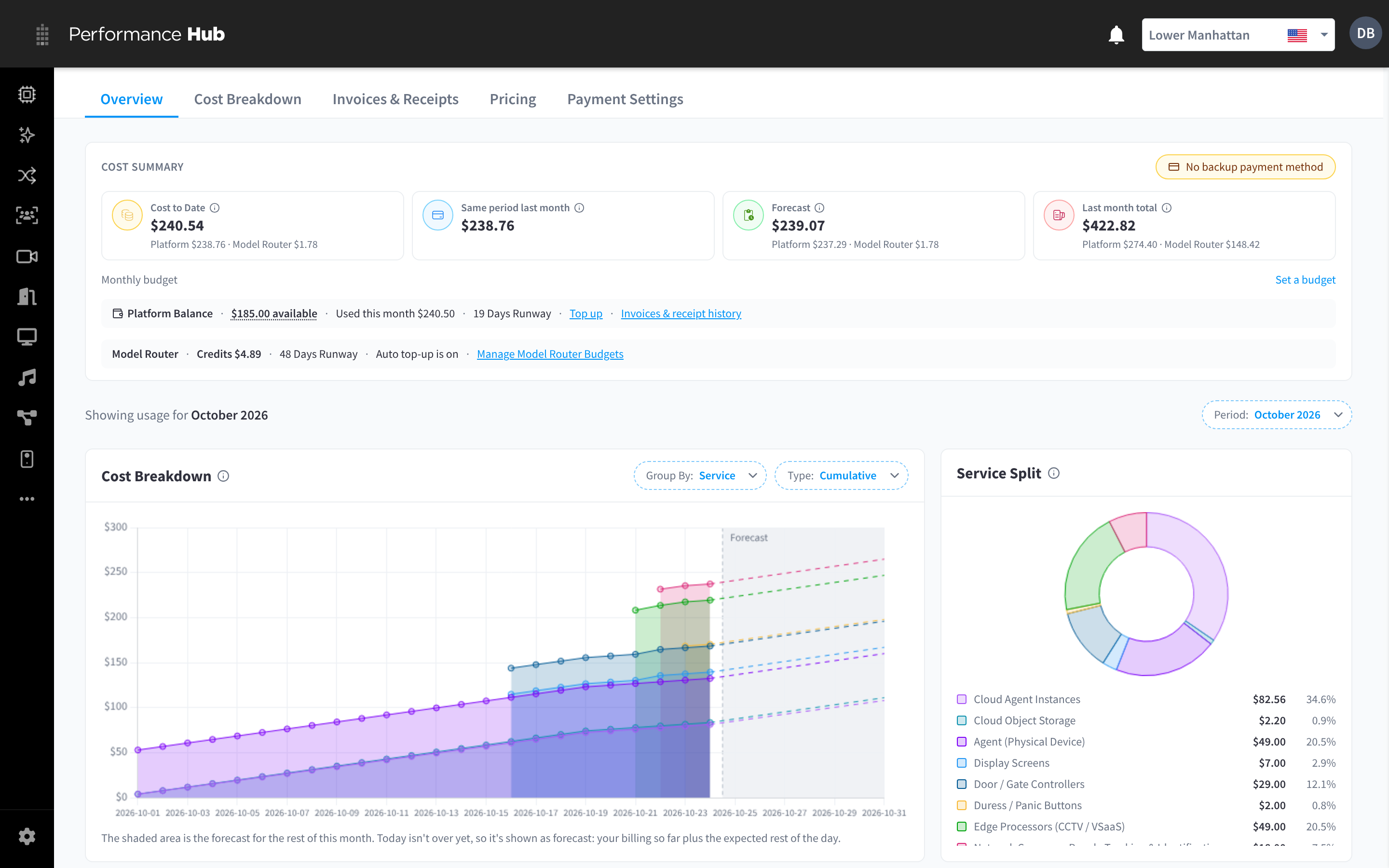This screenshot has width=1389, height=868.
Task: Toggle Edge Processors (CCTV / VSaaS) legend box
Action: 962,827
